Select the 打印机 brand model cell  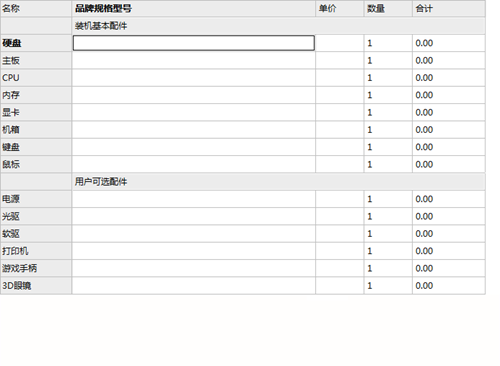194,251
